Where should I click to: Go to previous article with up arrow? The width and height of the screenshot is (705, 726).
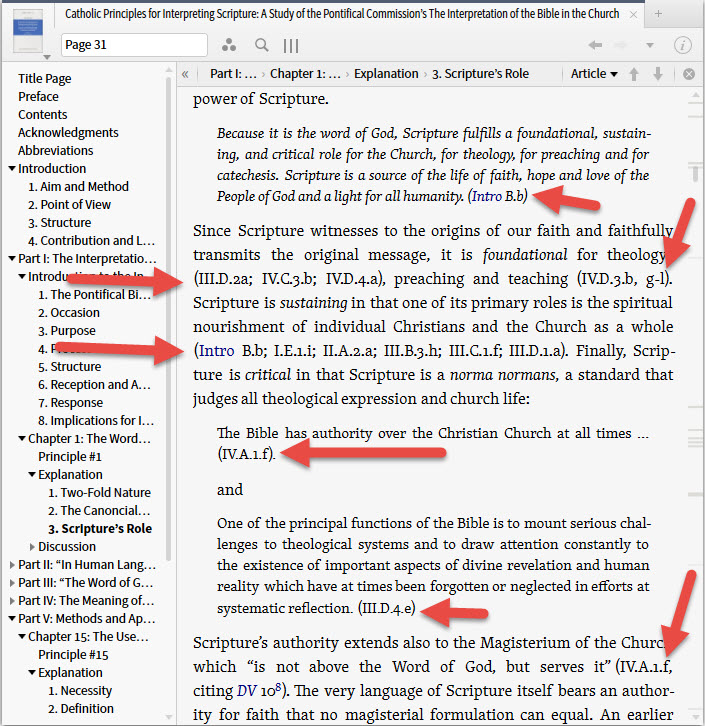(634, 74)
